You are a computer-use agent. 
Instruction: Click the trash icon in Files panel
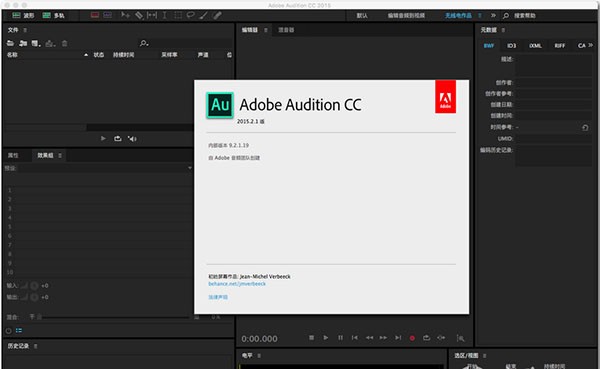point(65,43)
